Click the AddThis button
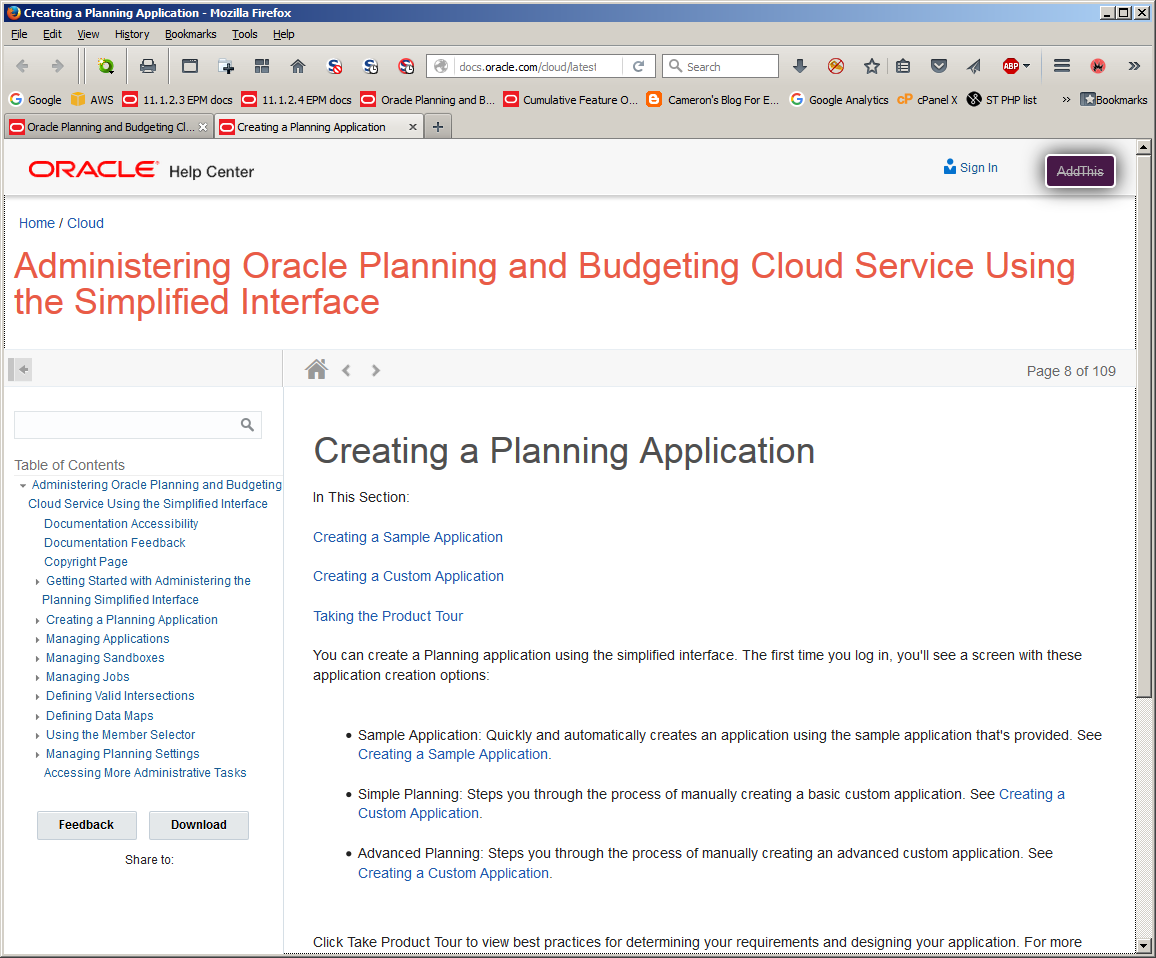Viewport: 1156px width, 958px height. (1080, 171)
